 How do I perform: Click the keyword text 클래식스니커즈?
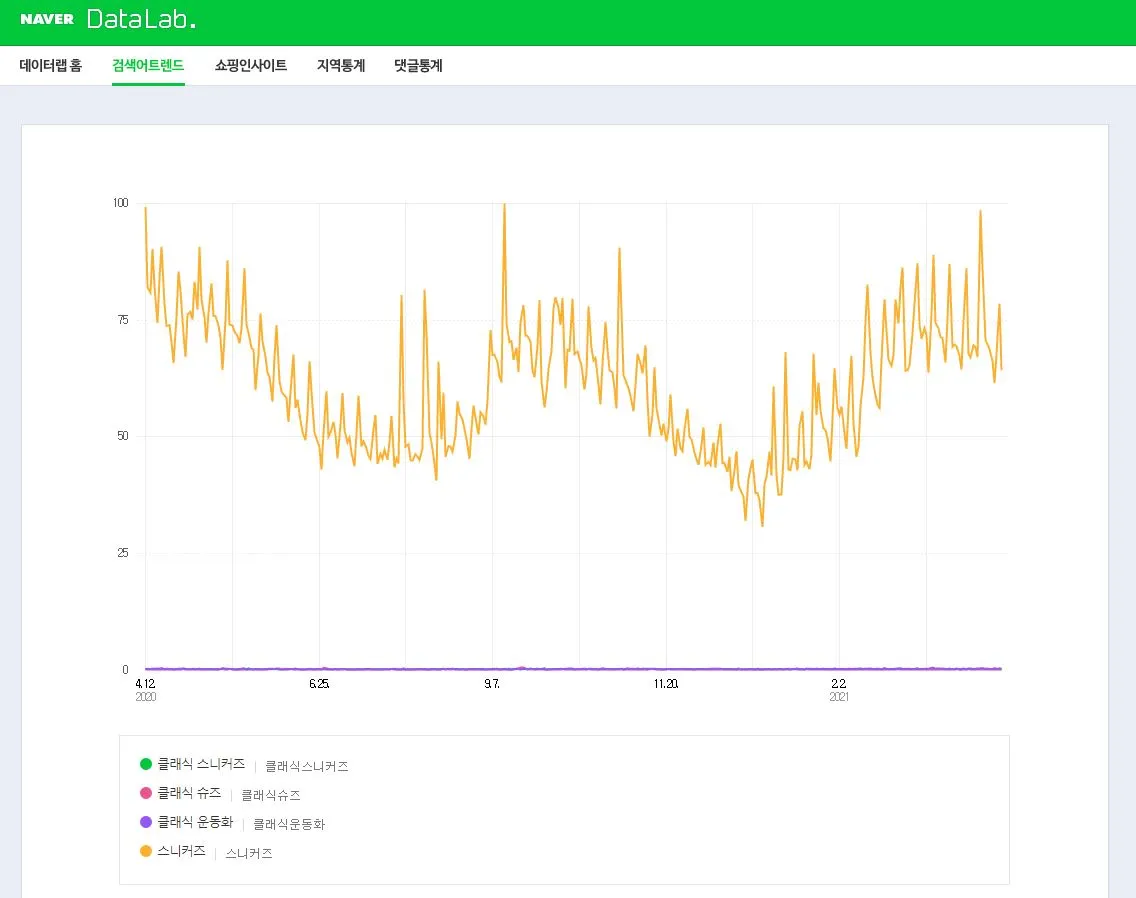(306, 766)
